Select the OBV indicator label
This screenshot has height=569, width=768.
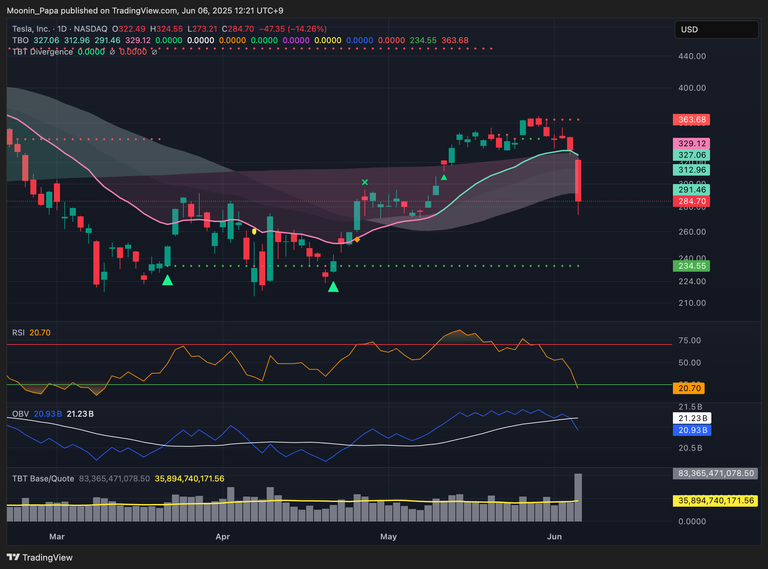(20, 414)
